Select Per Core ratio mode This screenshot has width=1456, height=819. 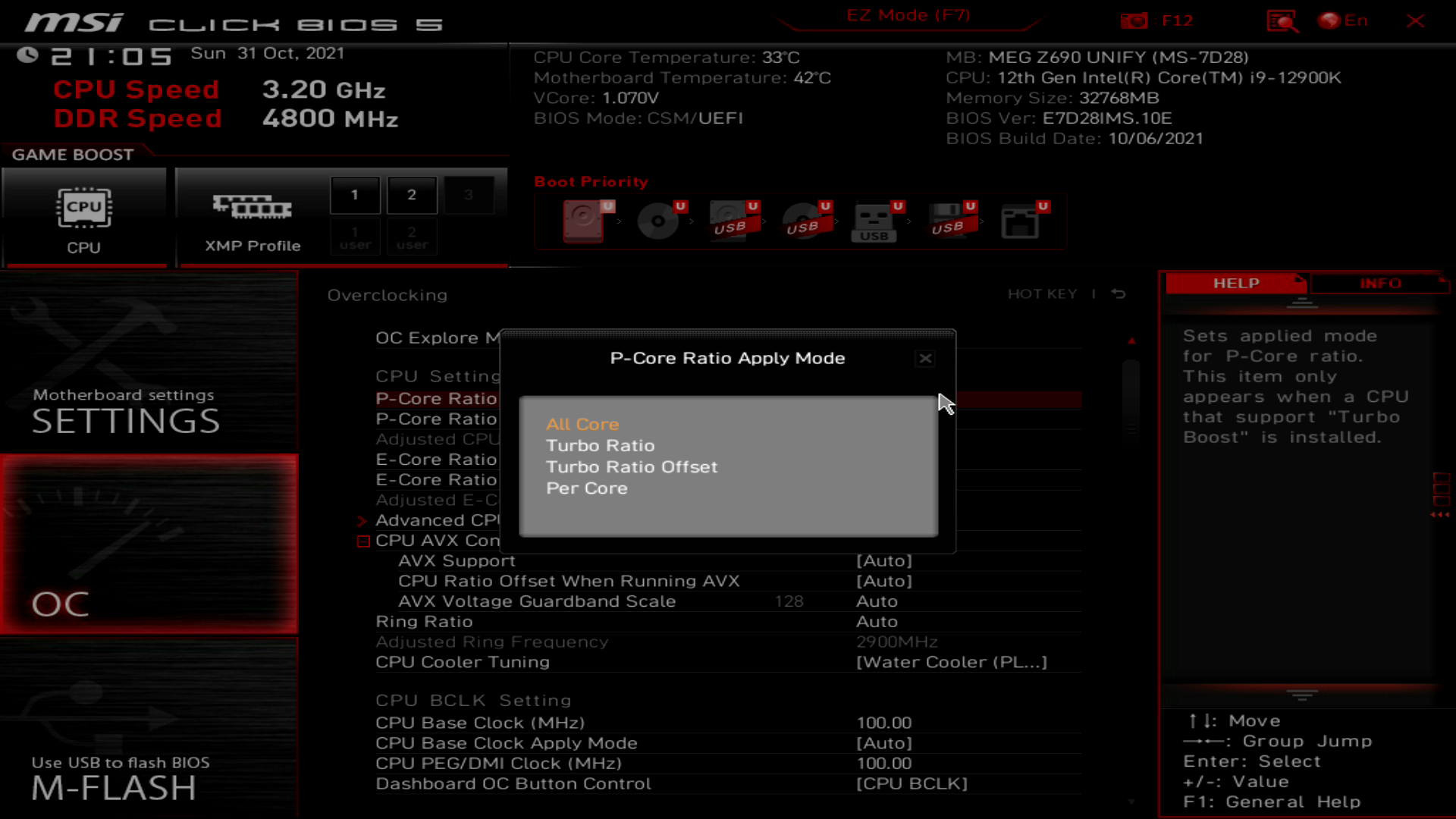[x=587, y=488]
